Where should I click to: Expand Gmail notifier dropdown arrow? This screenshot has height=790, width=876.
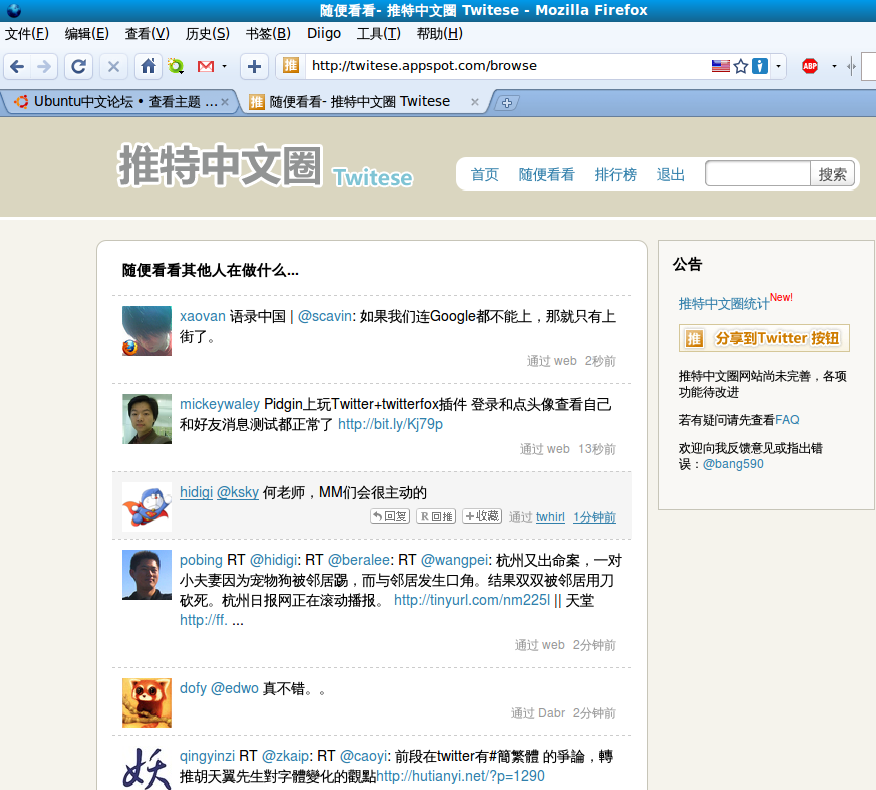(225, 66)
